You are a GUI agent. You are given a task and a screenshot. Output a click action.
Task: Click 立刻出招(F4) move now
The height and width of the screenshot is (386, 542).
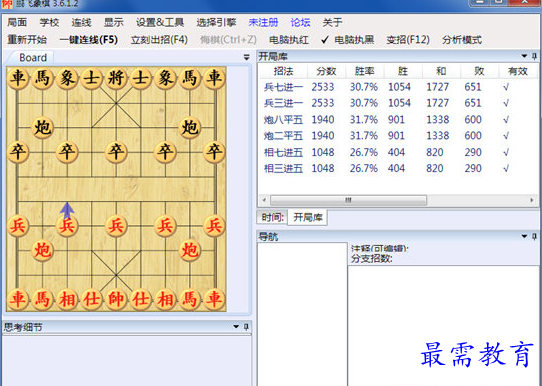coord(159,40)
